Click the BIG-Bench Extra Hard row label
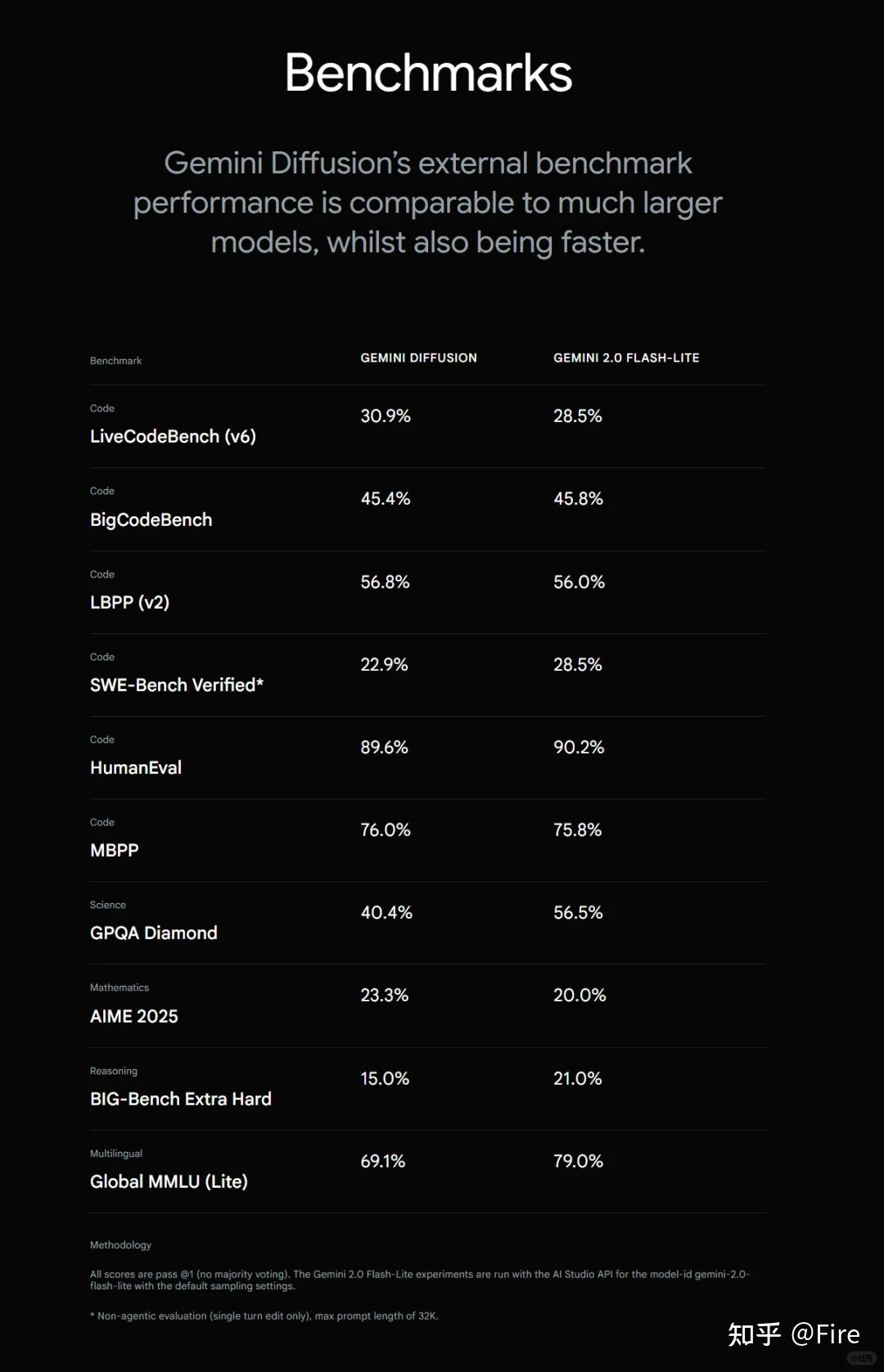884x1372 pixels. point(180,1099)
